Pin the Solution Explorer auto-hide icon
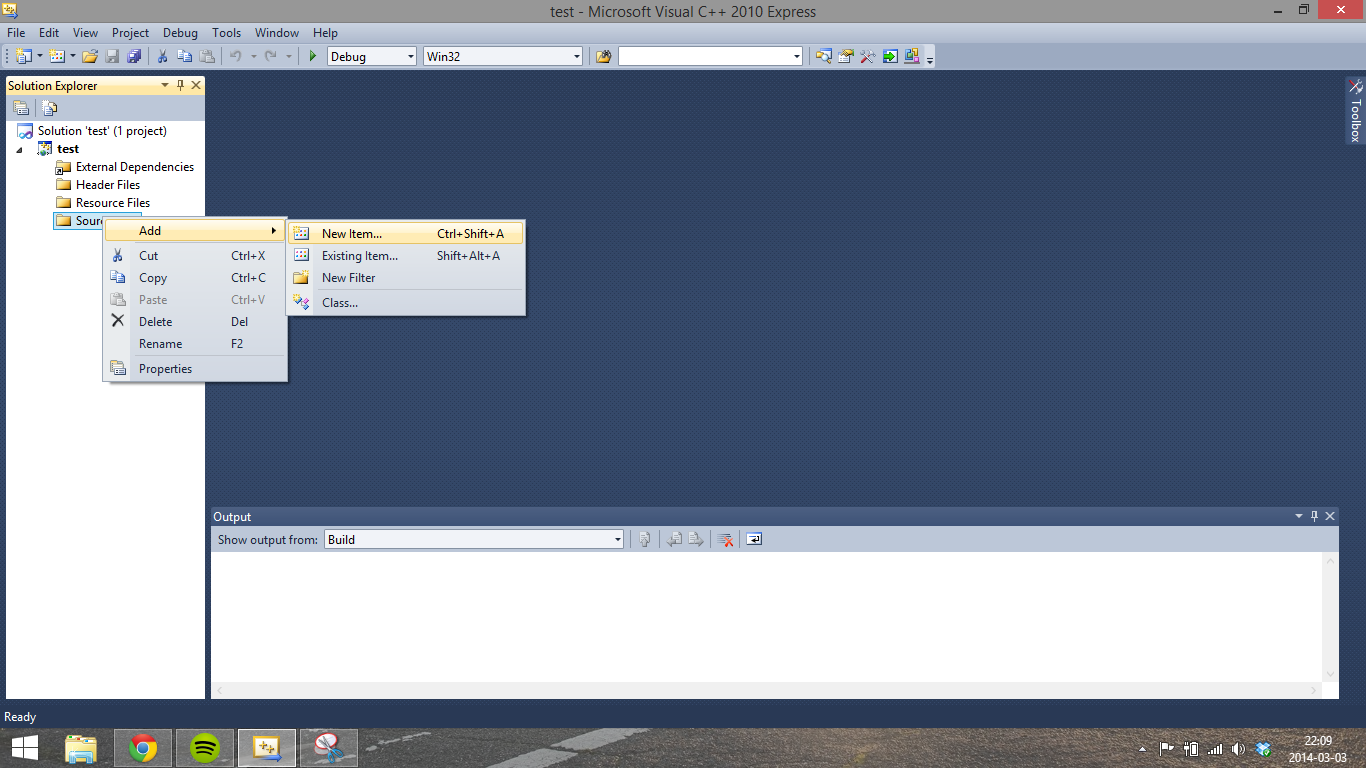This screenshot has width=1366, height=768. point(181,86)
